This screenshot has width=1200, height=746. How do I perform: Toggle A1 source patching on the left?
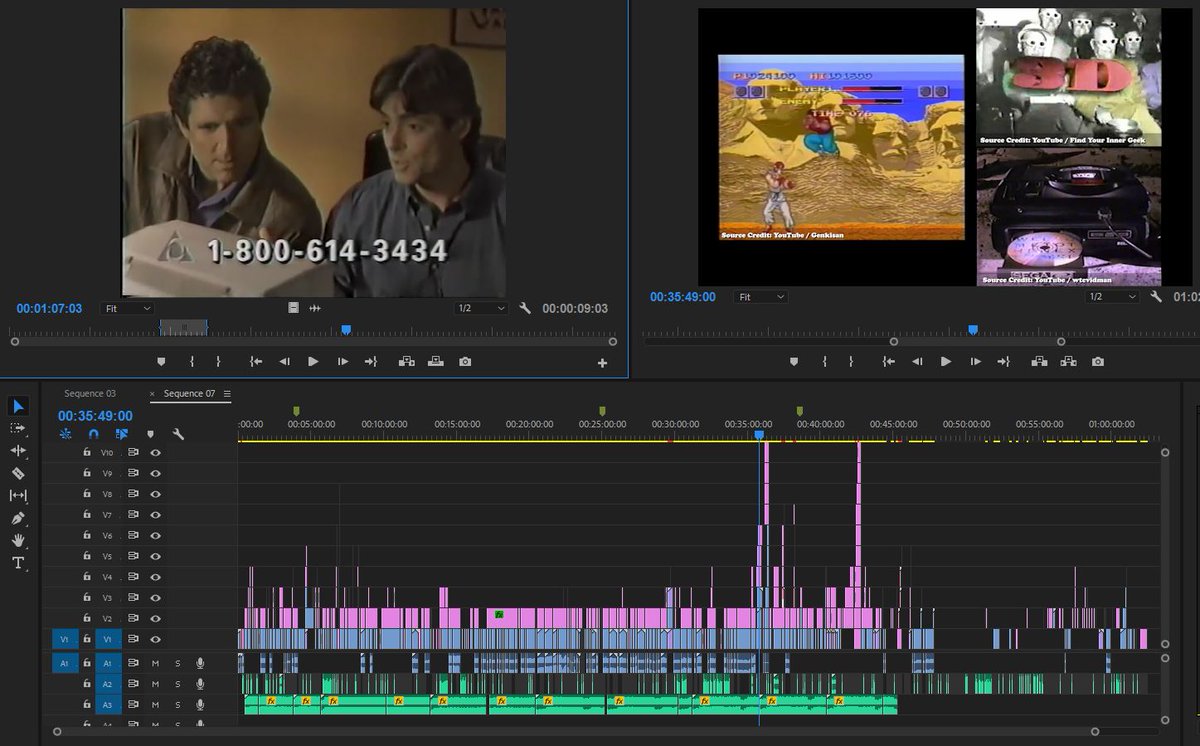[65, 663]
